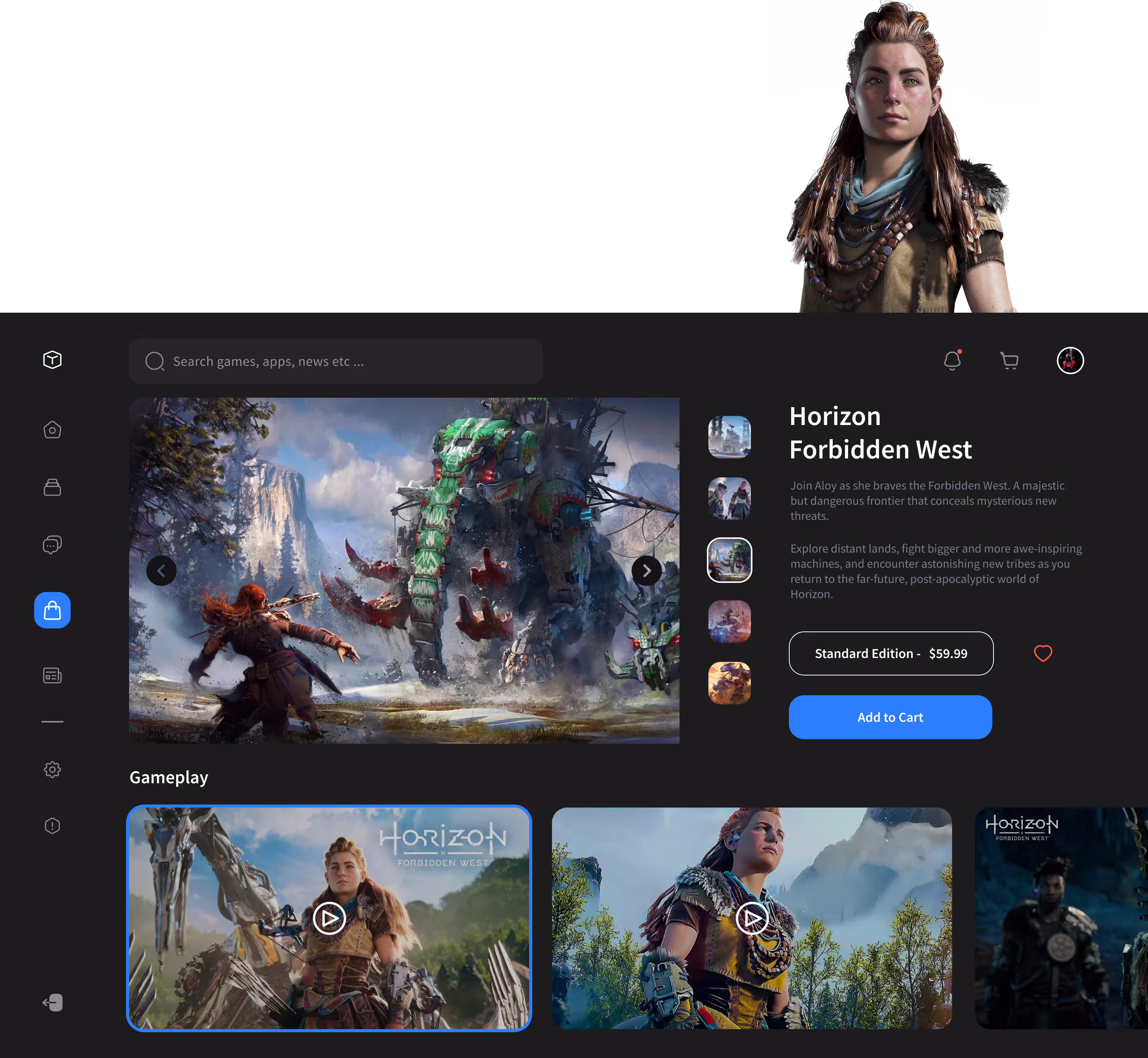
Task: Open the user profile avatar menu
Action: click(1070, 361)
